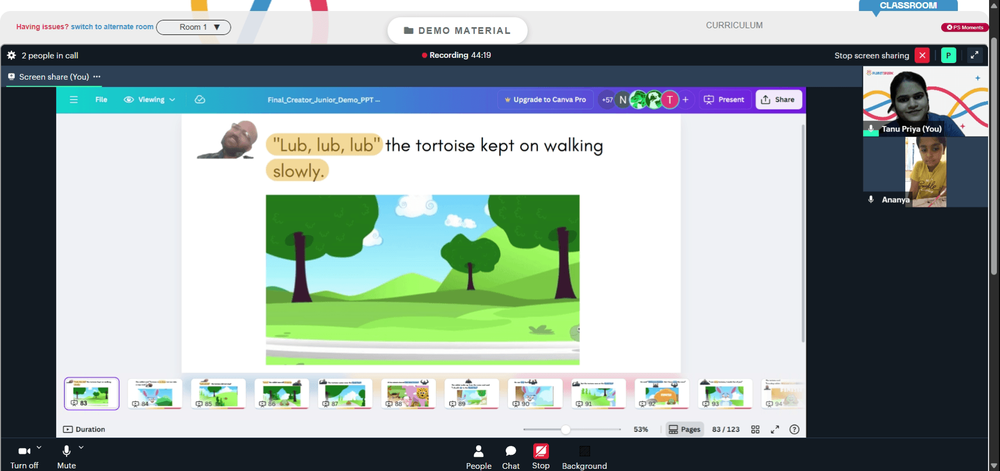Select slide 92 thumbnail
1000x471 pixels.
[x=661, y=393]
